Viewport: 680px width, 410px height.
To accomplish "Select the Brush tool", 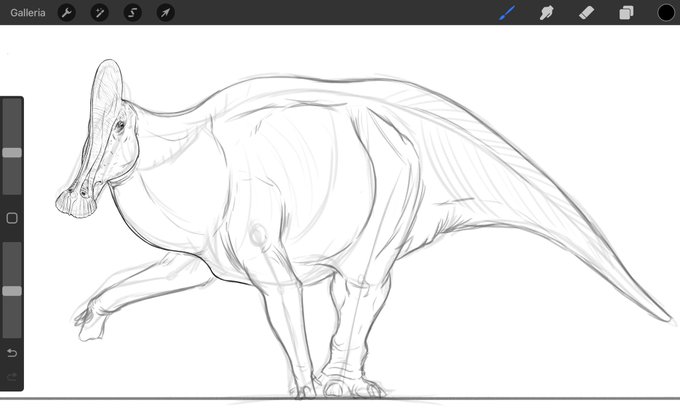I will (507, 13).
